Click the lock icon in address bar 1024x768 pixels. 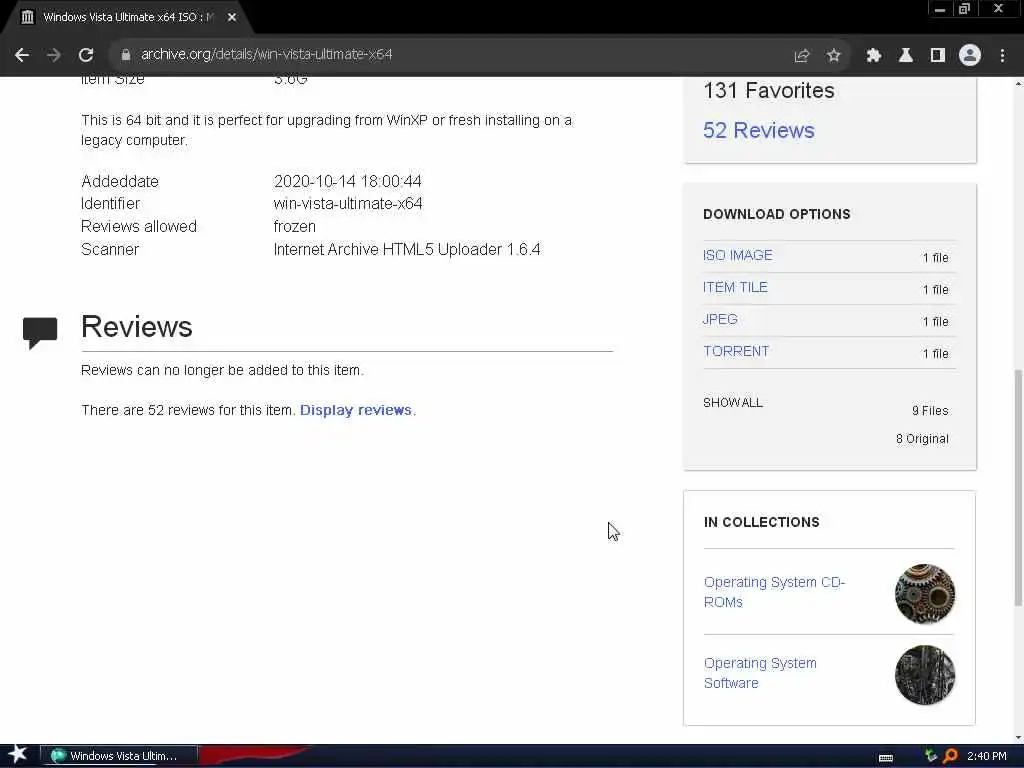pos(125,56)
